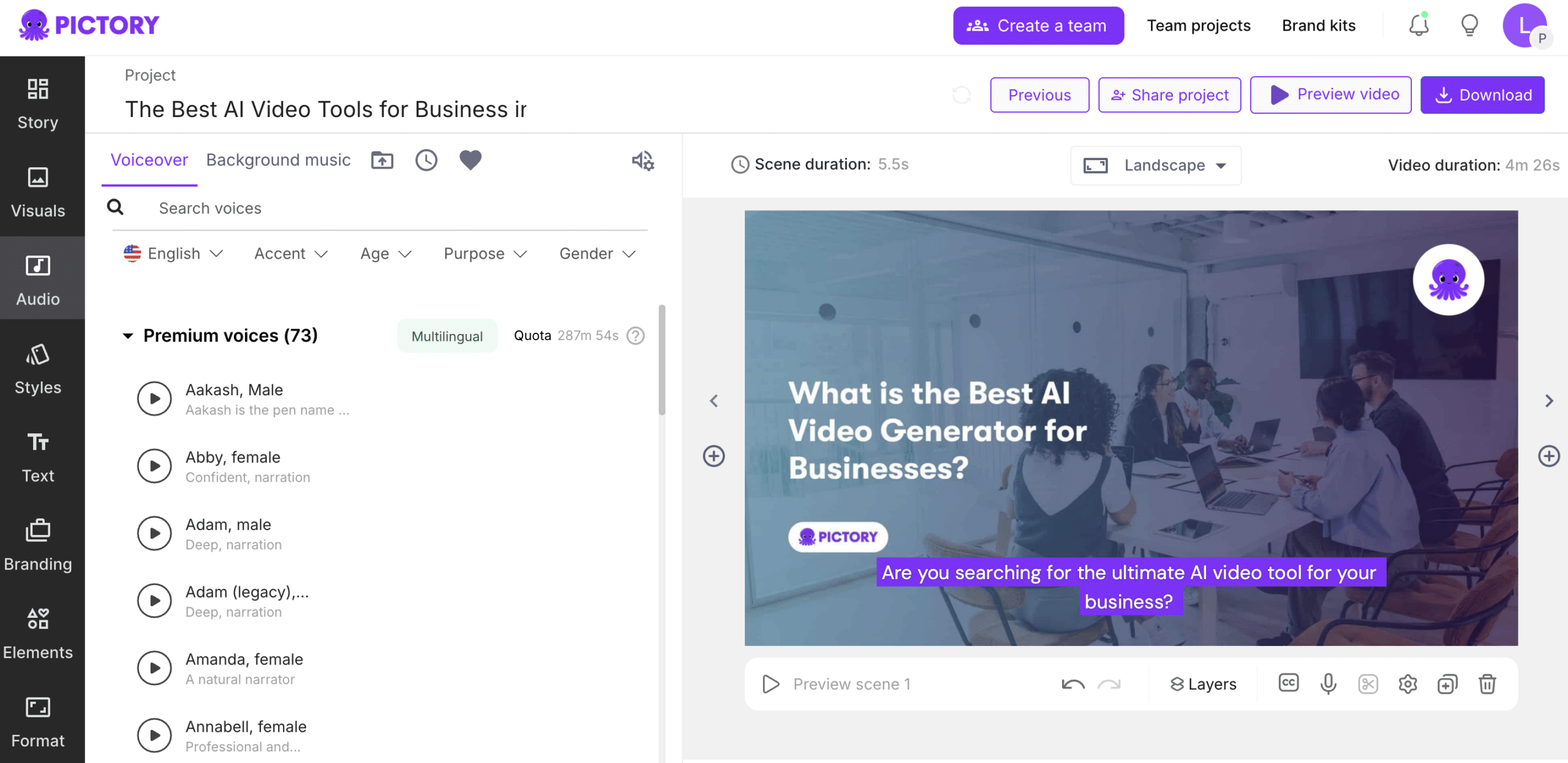Viewport: 1568px width, 763px height.
Task: Open the Visuals sidebar section
Action: point(38,191)
